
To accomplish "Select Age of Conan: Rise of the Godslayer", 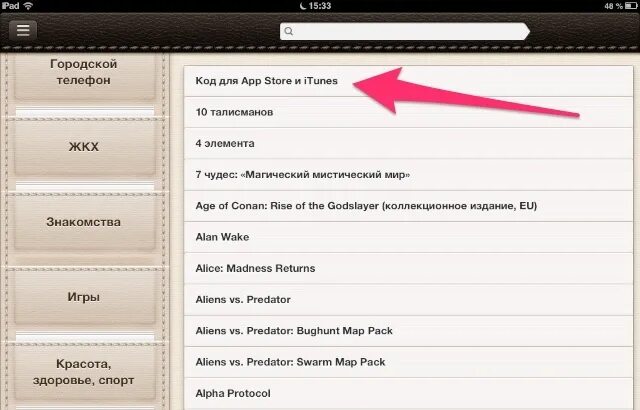I will coord(408,206).
